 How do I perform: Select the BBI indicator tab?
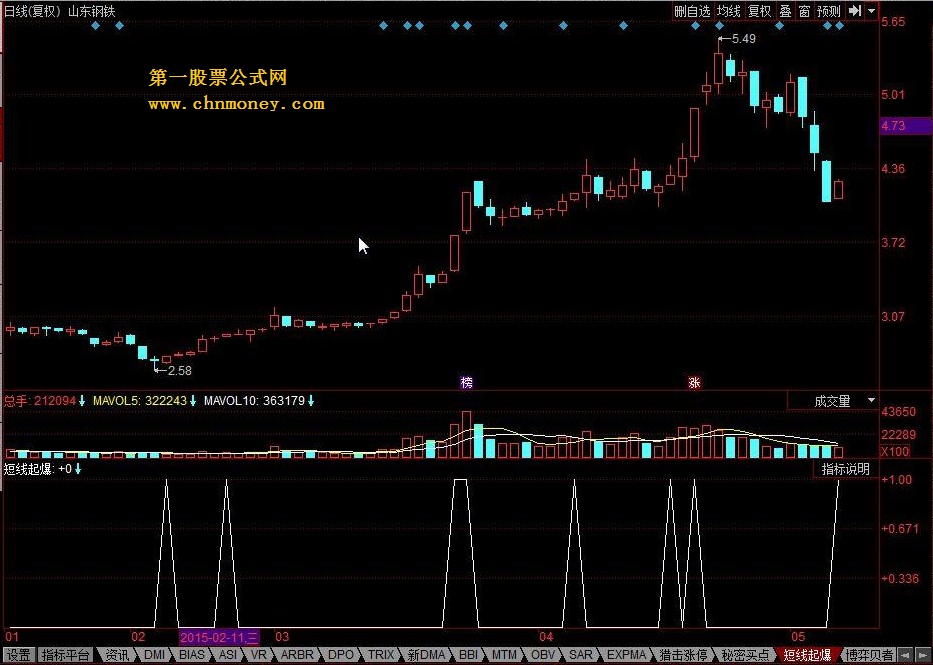click(469, 655)
